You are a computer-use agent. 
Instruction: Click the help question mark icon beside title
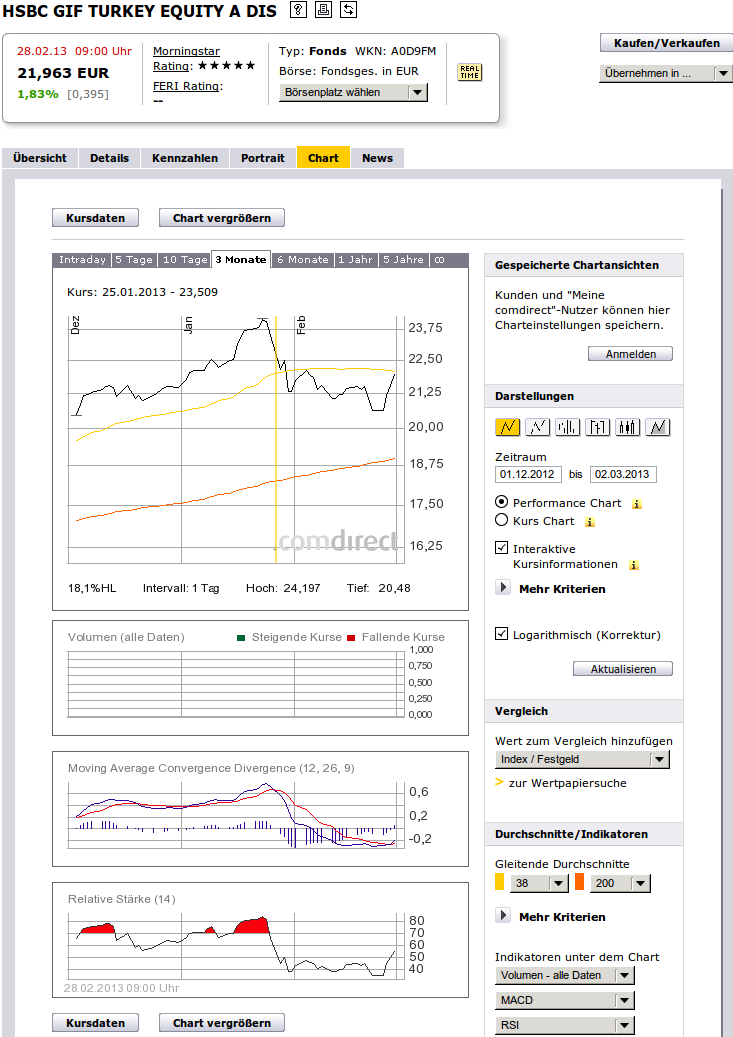click(x=298, y=9)
